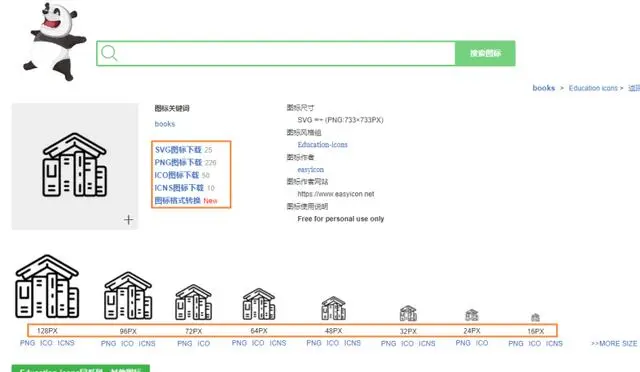640x372 pixels.
Task: Open the icon format conversion link
Action: point(178,200)
